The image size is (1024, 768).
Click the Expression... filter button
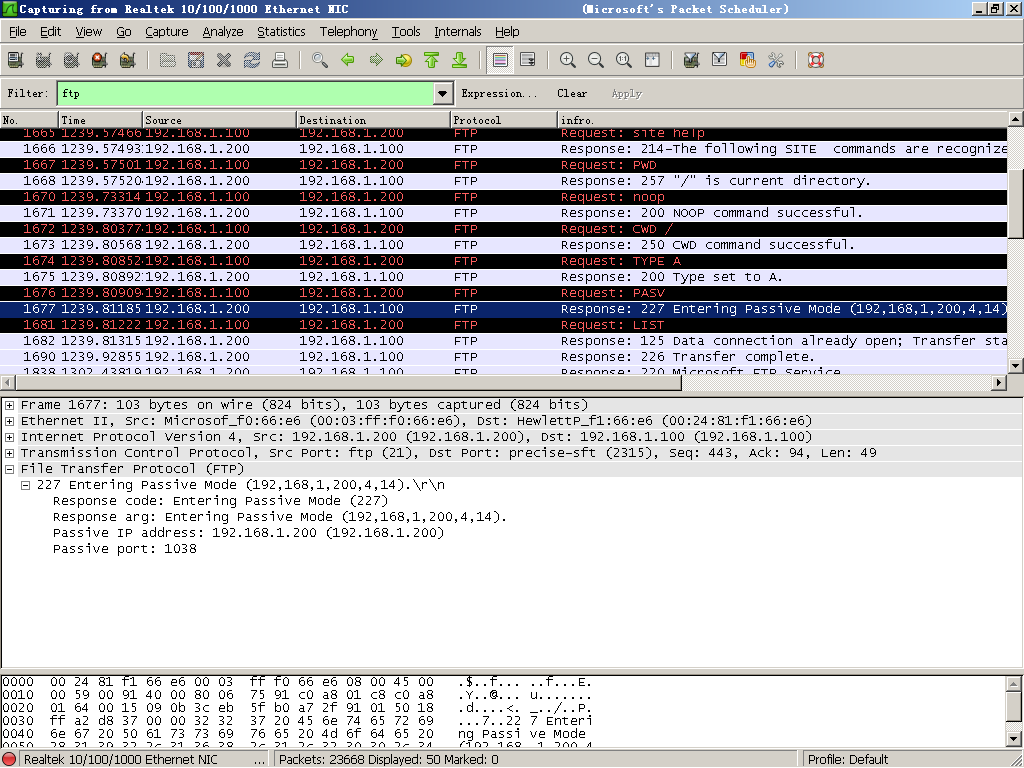click(499, 93)
